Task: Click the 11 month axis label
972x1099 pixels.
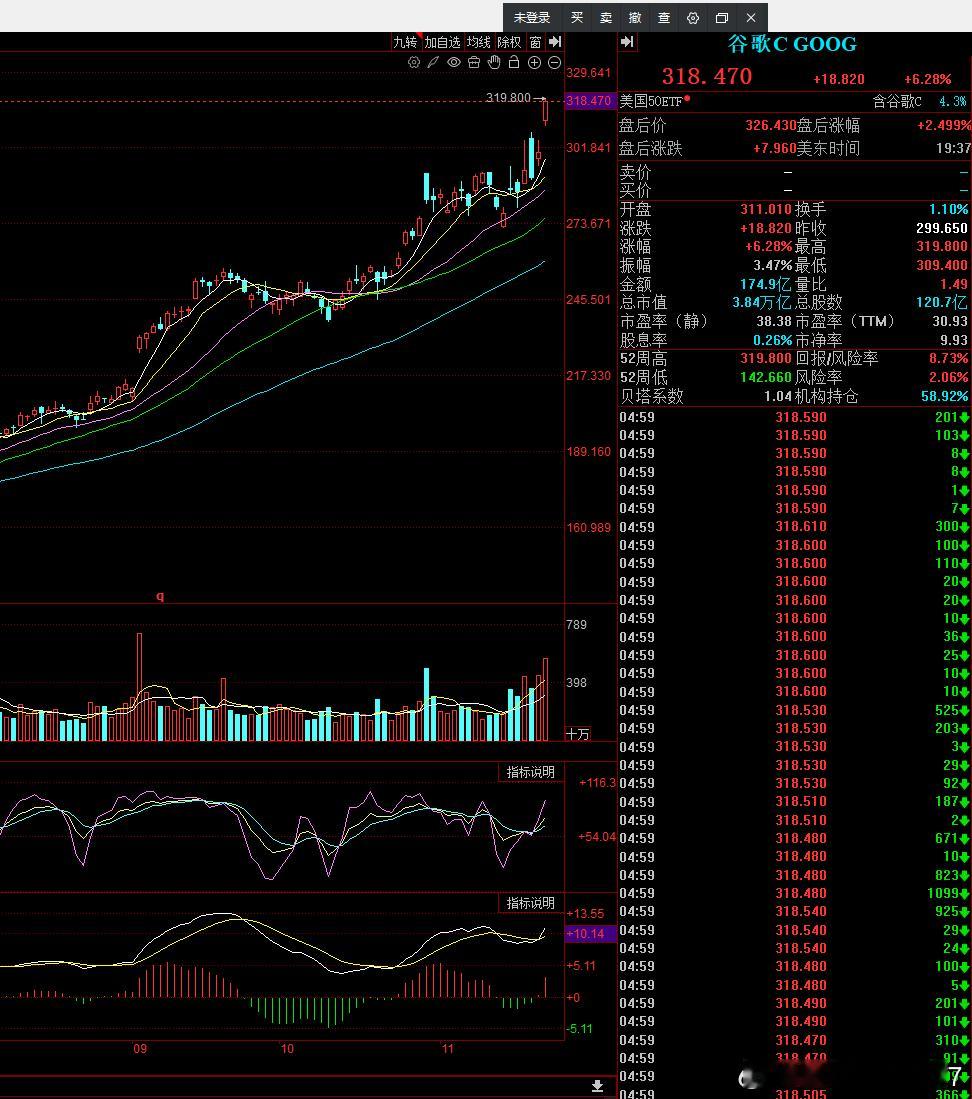Action: 447,1049
